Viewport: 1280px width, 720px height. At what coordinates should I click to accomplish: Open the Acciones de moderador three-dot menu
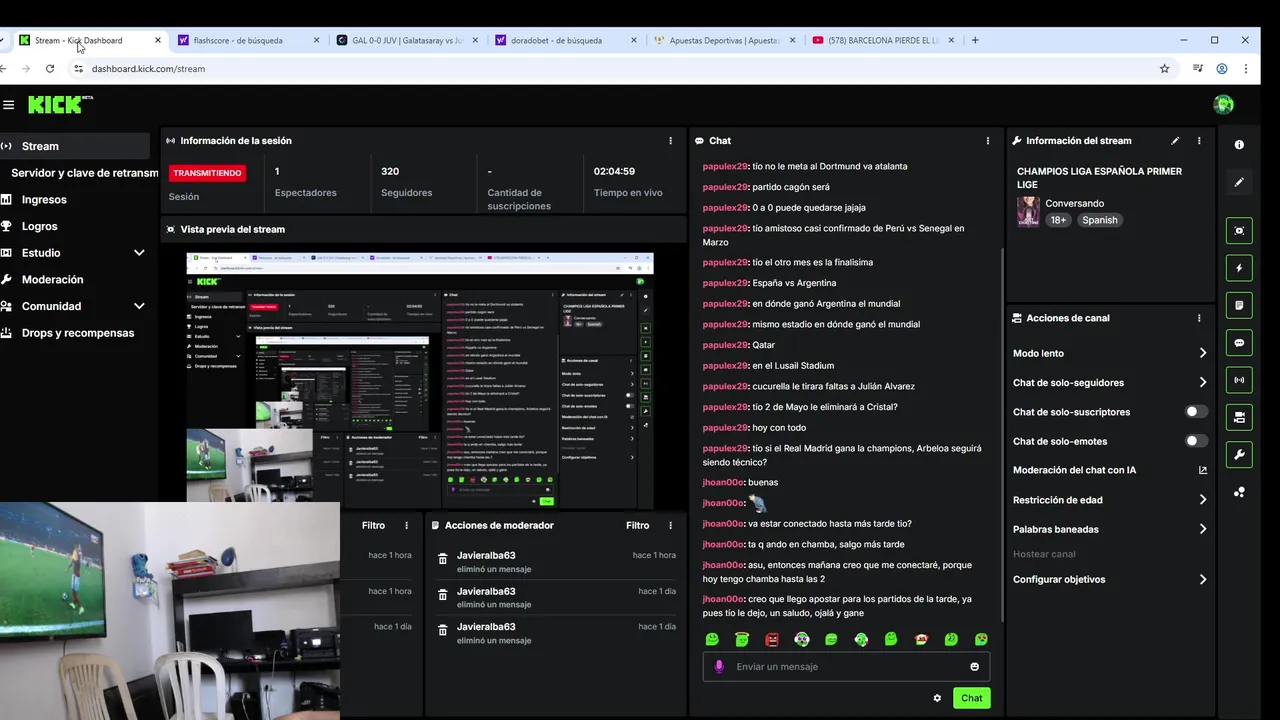point(670,525)
